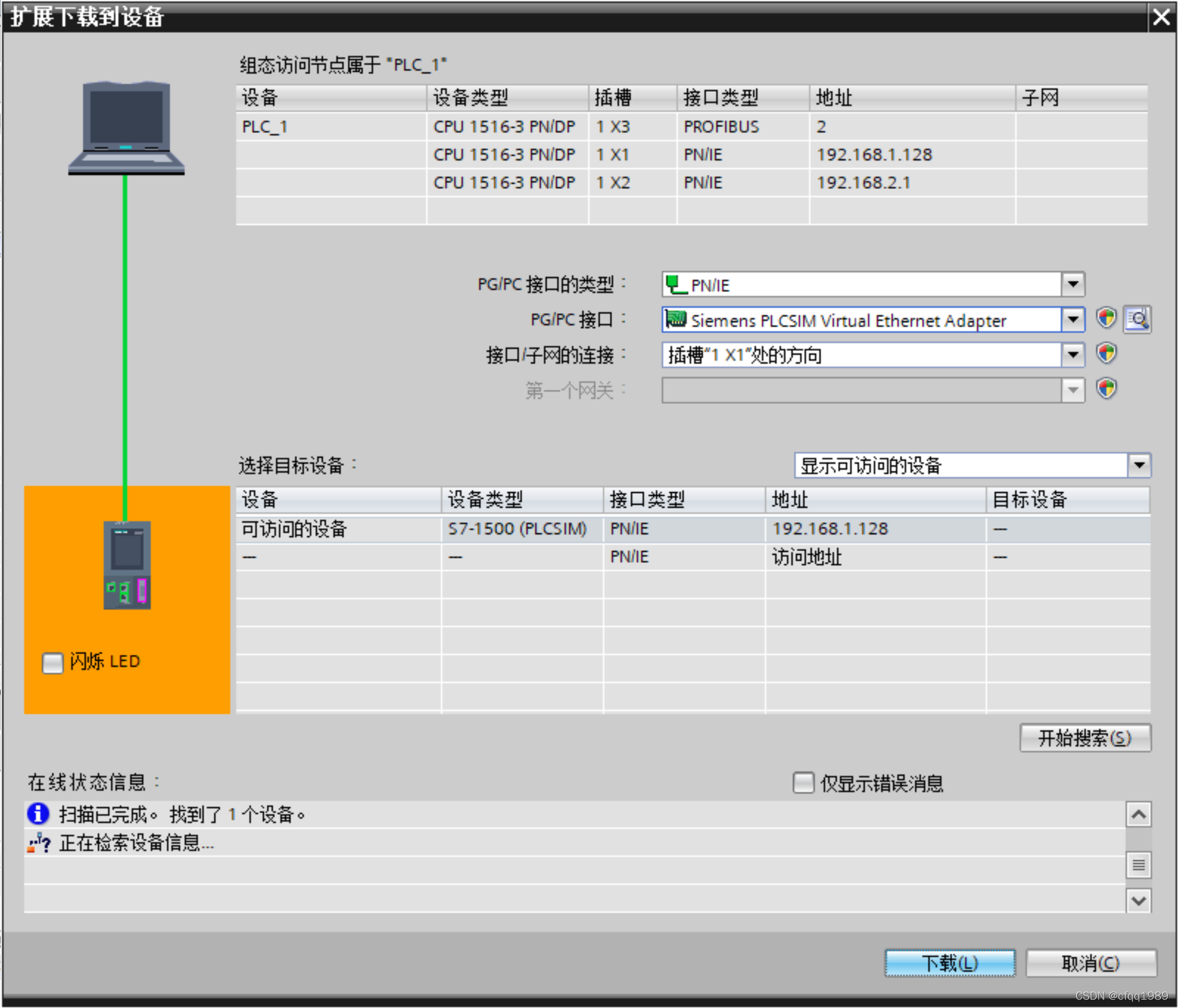The height and width of the screenshot is (1008, 1178).
Task: Click 下载 button
Action: [x=949, y=963]
